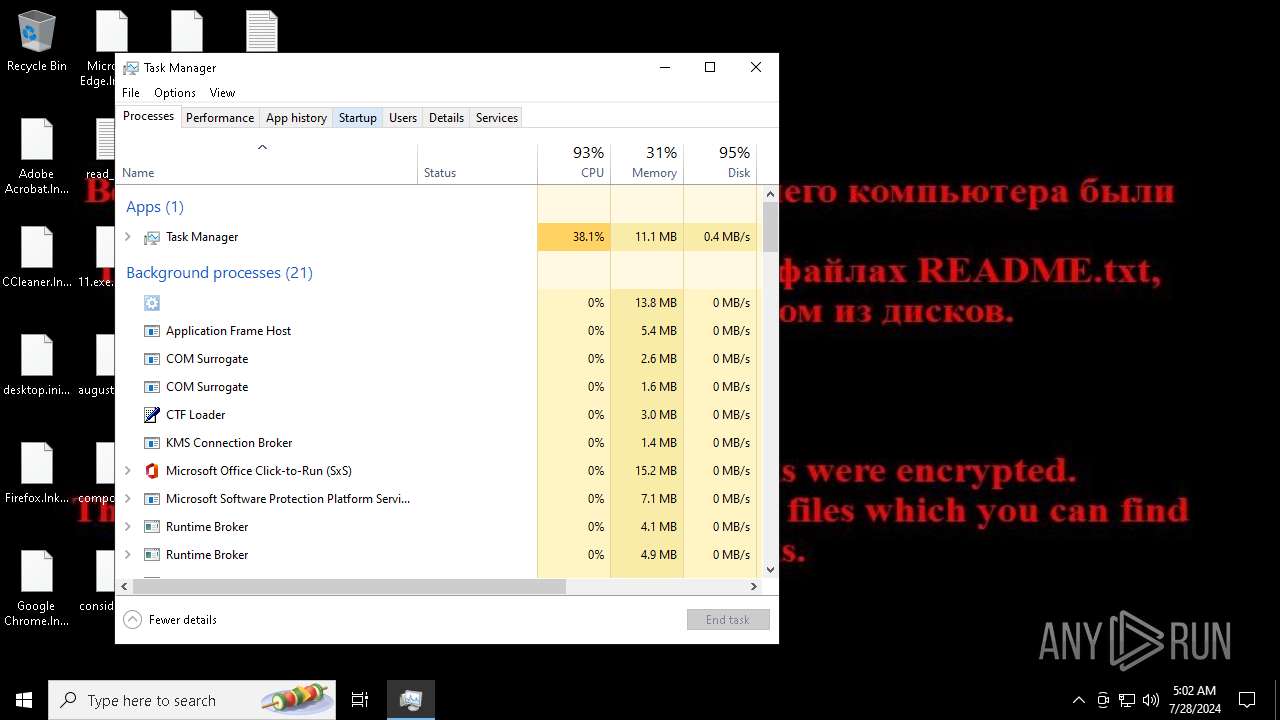Expand the second Runtime Broker row

(127, 555)
